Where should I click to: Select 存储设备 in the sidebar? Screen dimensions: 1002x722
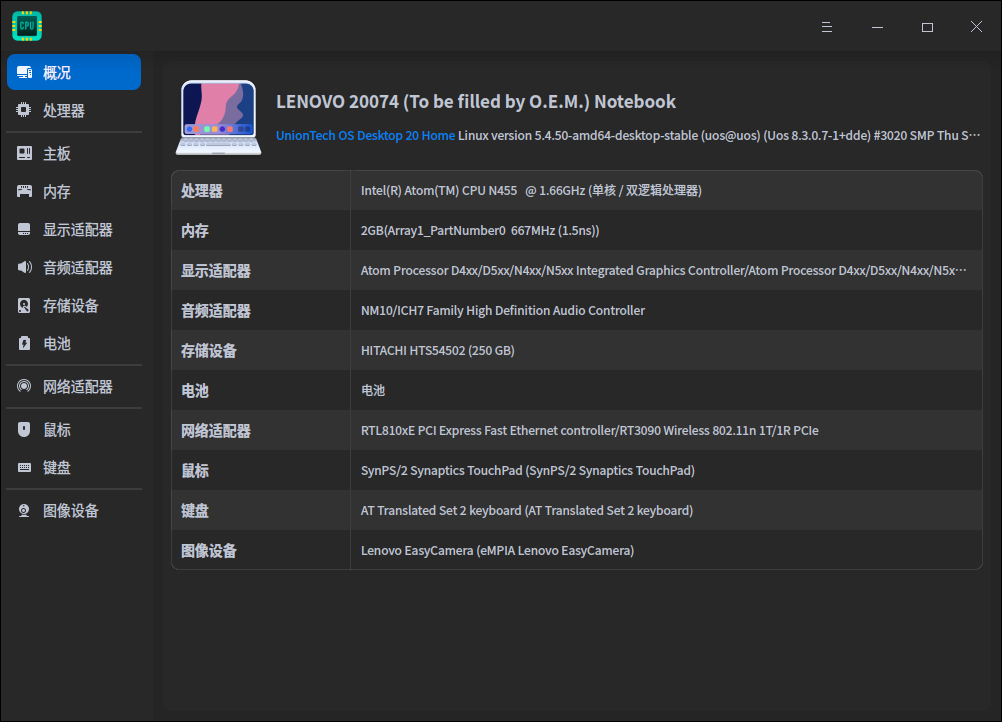(x=65, y=307)
